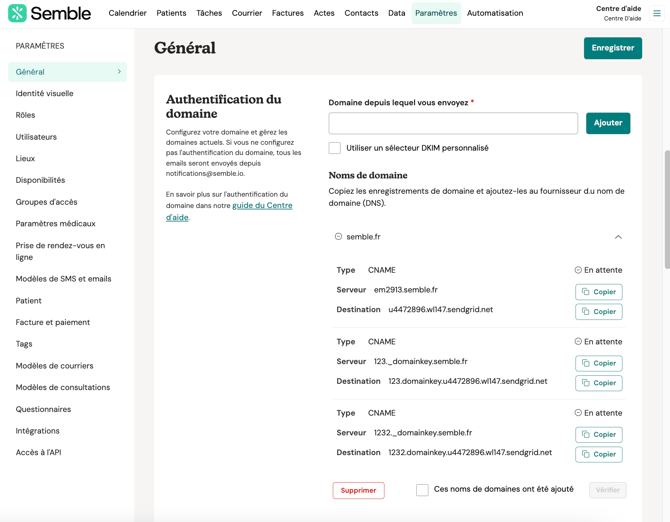Go to the Calendrier menu
The width and height of the screenshot is (670, 522).
[x=127, y=13]
